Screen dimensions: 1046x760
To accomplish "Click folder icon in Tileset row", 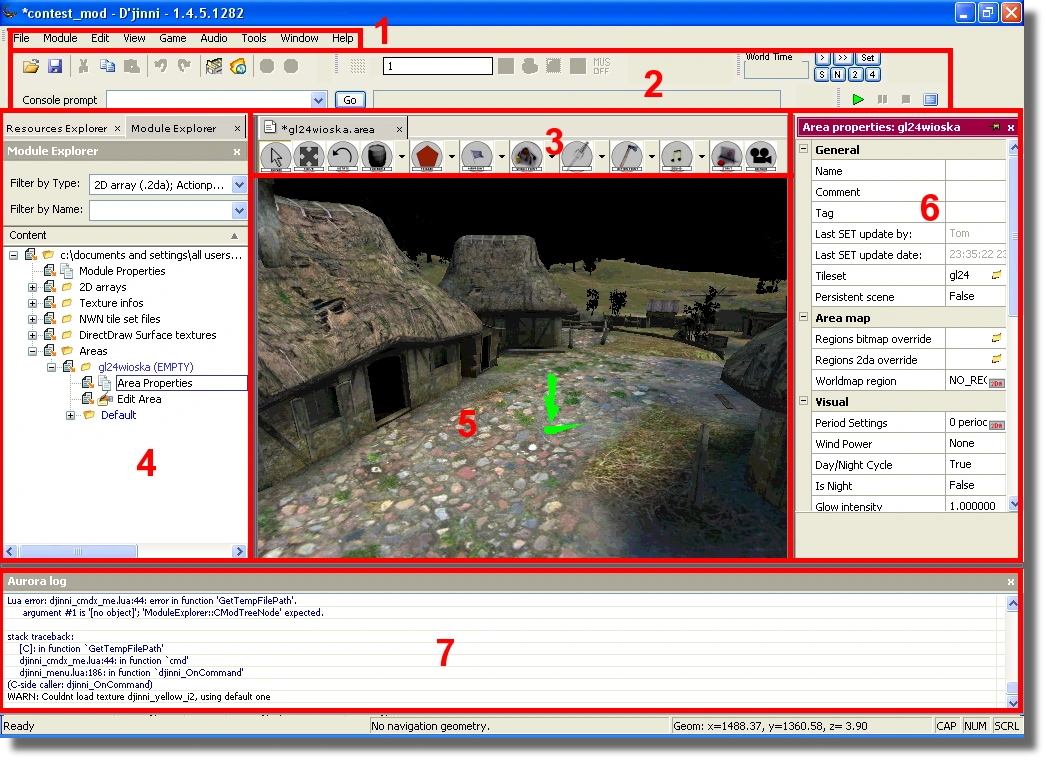I will 997,275.
